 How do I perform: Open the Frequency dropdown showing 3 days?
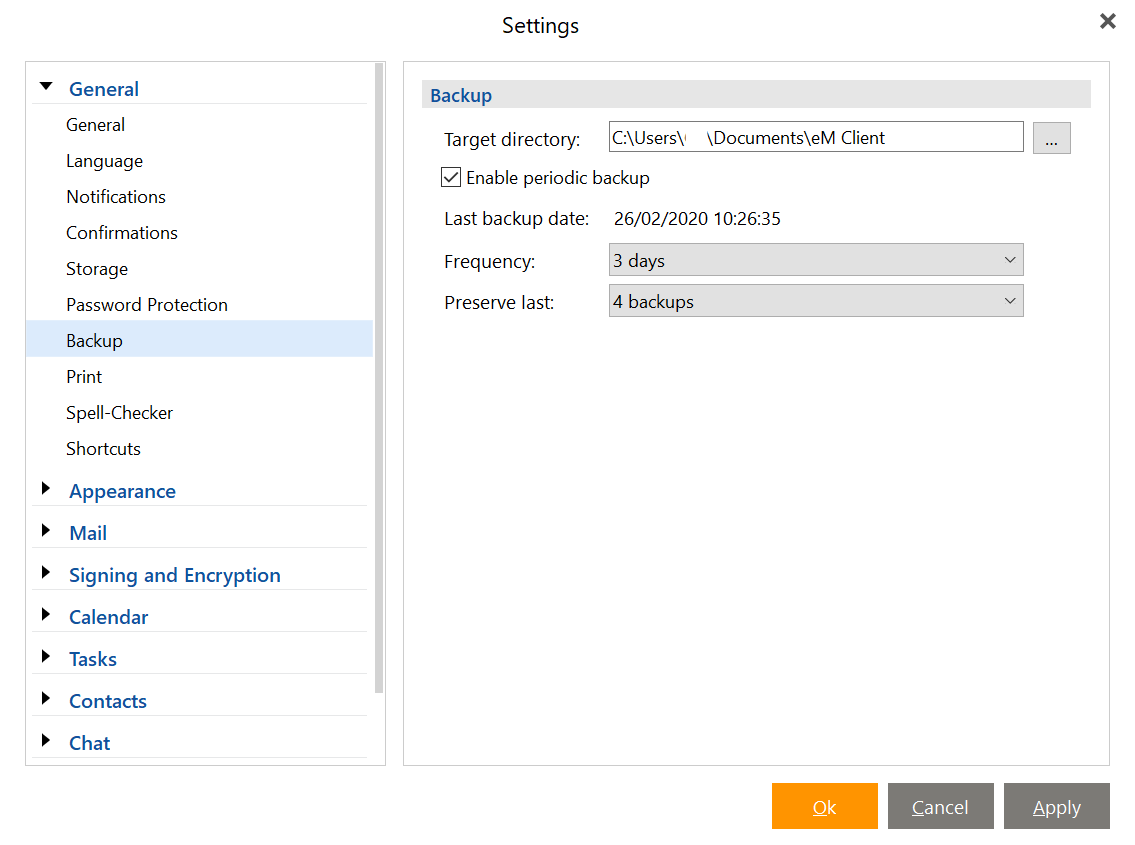[816, 260]
